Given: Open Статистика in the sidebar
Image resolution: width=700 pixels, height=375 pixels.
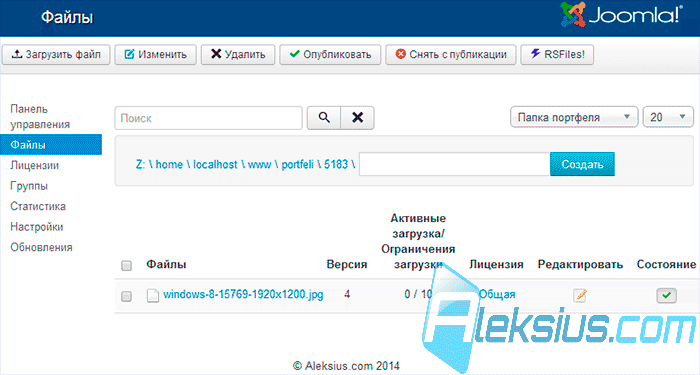Looking at the screenshot, I should 38,206.
